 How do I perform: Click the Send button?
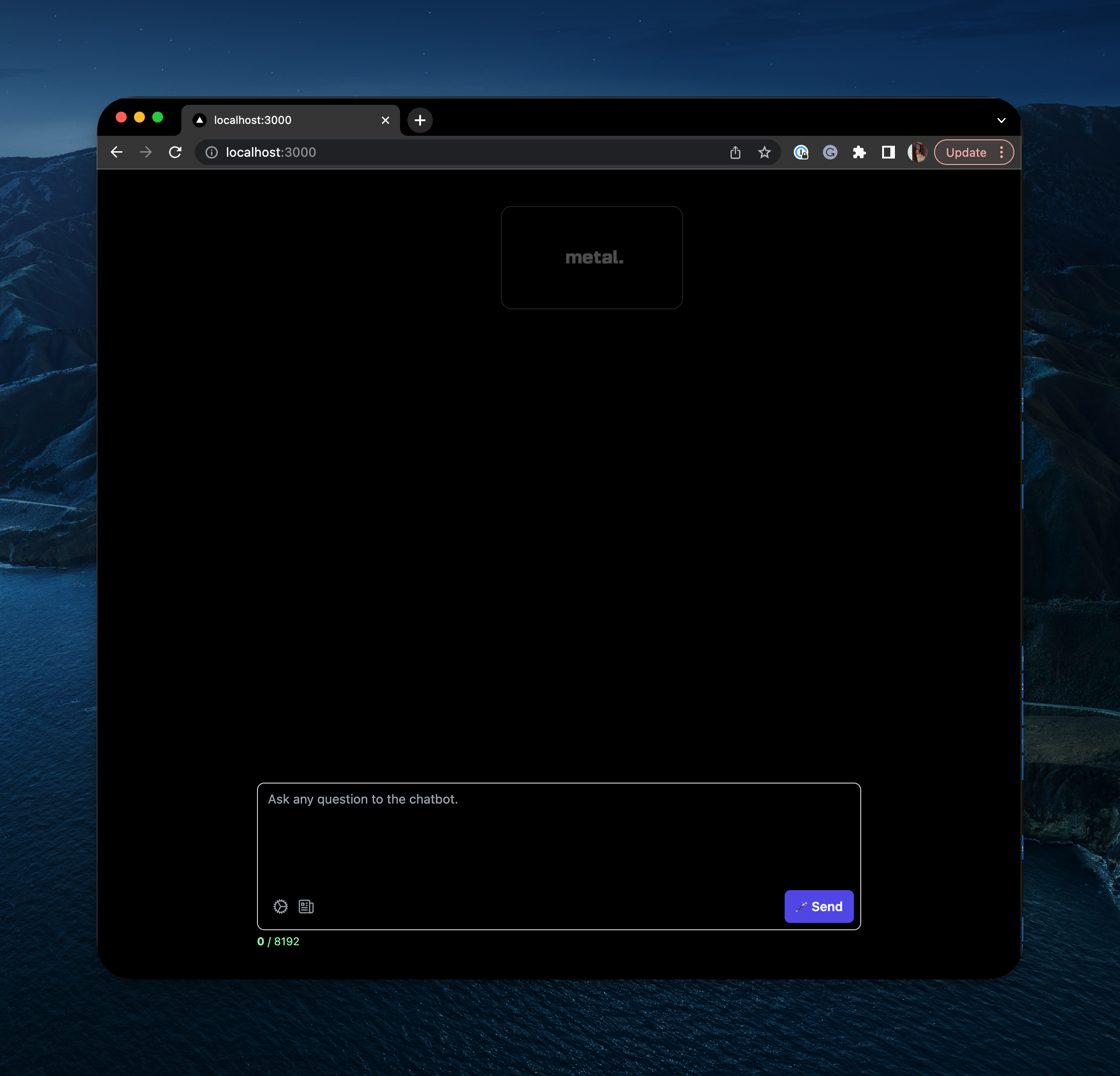click(x=818, y=906)
